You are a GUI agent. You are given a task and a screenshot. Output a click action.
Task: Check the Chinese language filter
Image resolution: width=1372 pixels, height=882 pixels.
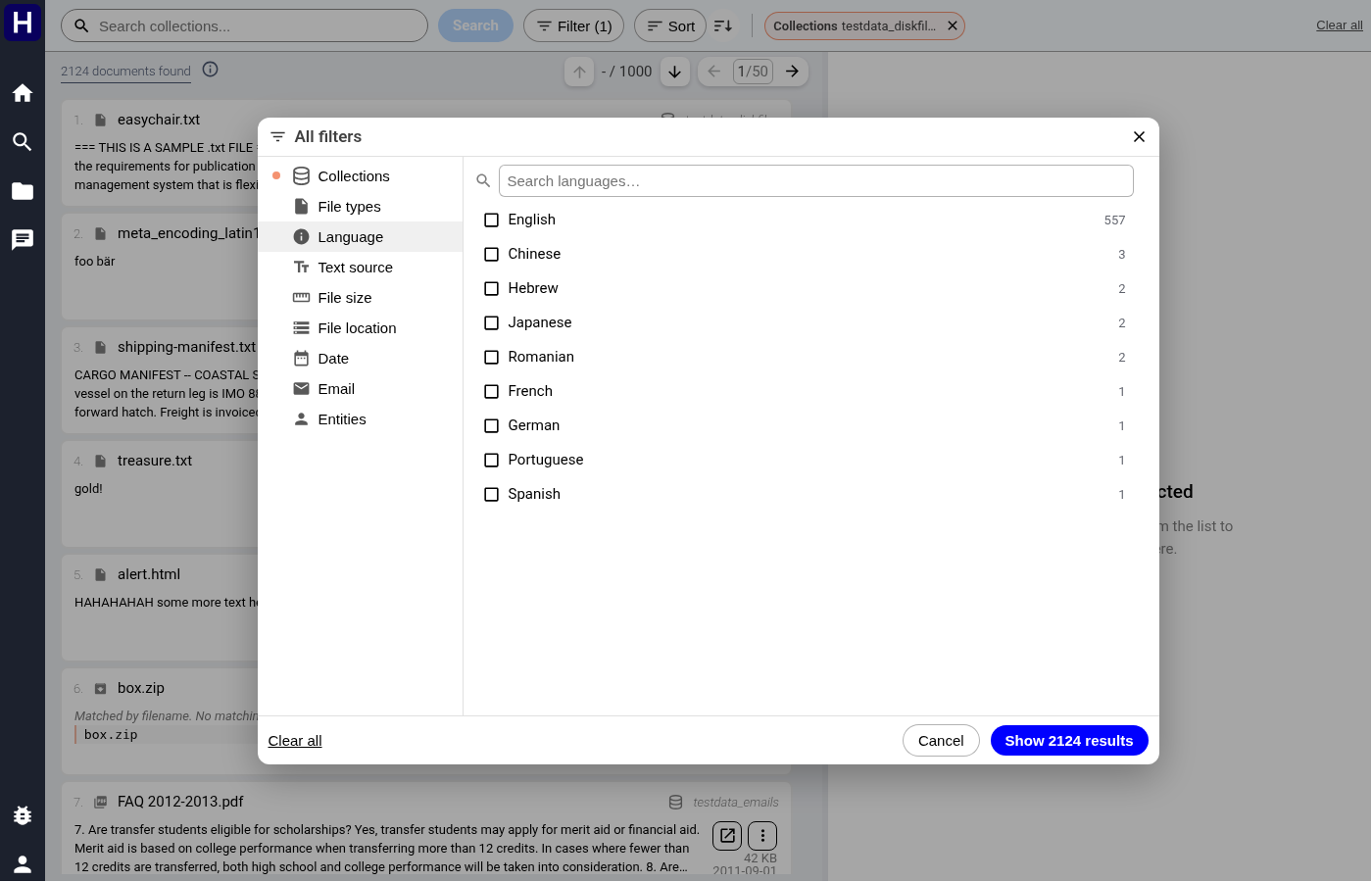coord(492,255)
